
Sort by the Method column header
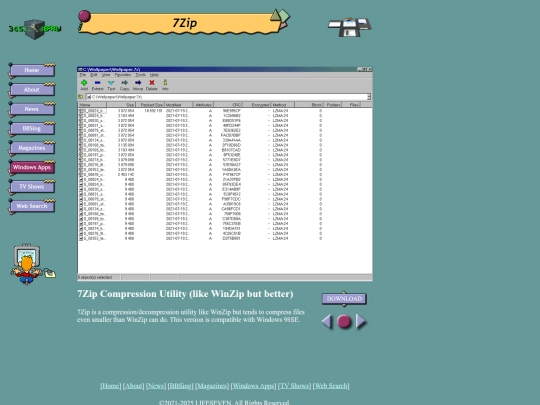click(283, 105)
